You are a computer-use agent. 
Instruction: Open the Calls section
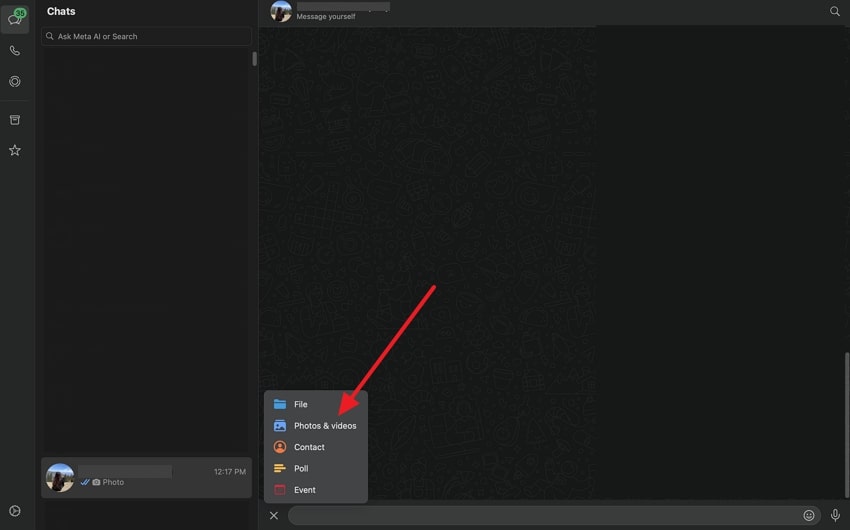tap(15, 50)
